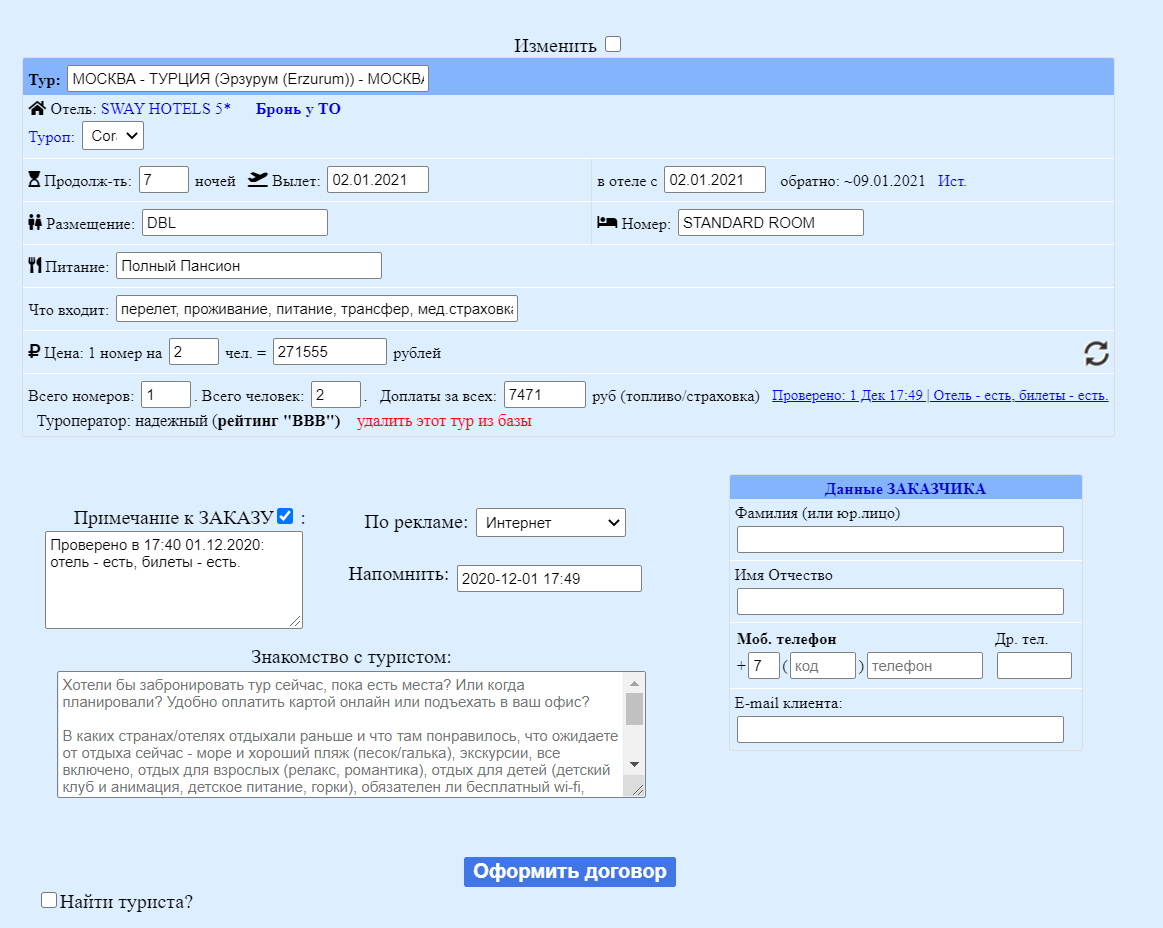The image size is (1163, 928).
Task: Click the refresh price arrows icon
Action: tap(1096, 353)
